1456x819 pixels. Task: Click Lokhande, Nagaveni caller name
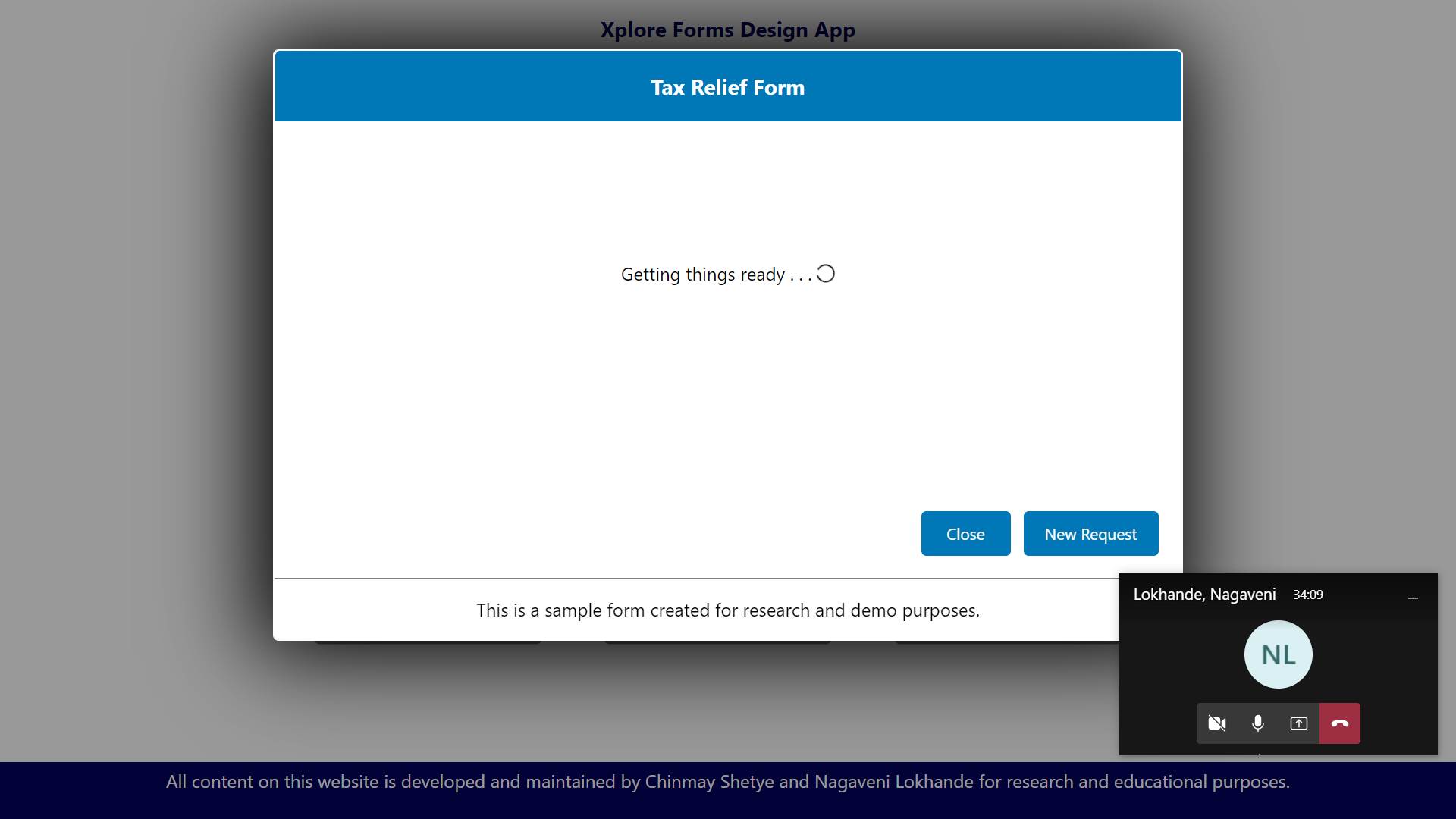click(1204, 595)
